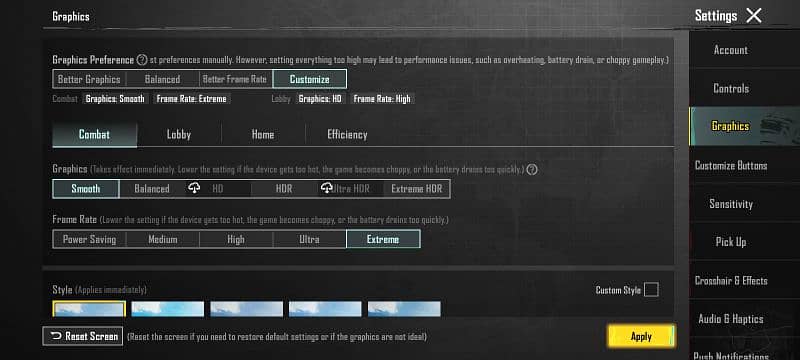Click the Reset Screen button
This screenshot has width=800, height=360.
click(x=83, y=336)
